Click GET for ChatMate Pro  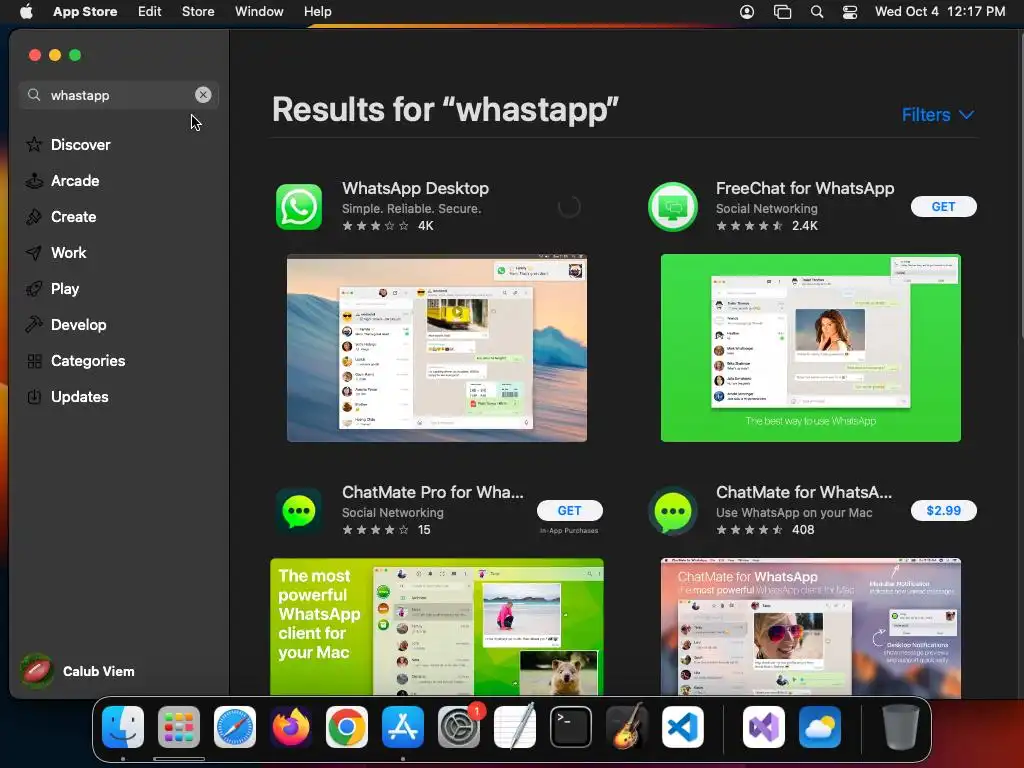click(569, 511)
